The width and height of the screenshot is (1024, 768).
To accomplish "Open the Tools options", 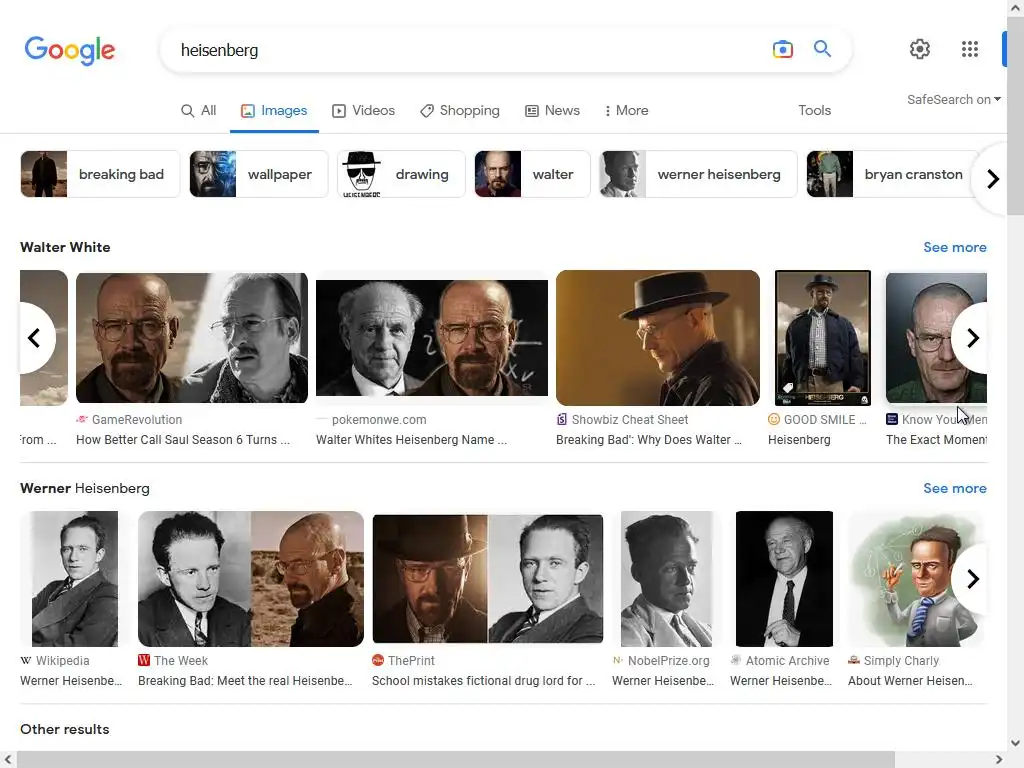I will coord(814,110).
